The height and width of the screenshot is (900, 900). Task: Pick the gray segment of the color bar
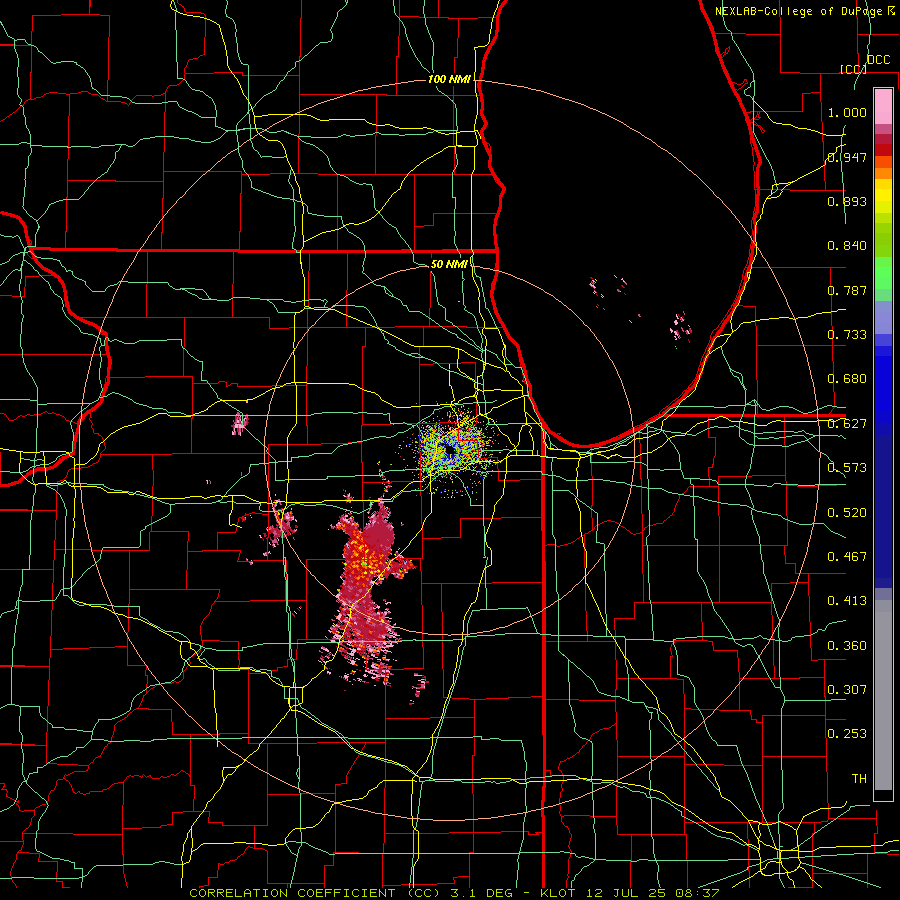[883, 695]
